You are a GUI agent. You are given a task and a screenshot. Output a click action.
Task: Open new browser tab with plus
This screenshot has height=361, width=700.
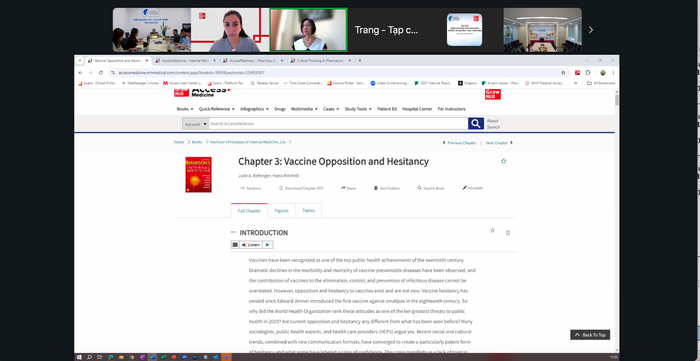point(360,60)
